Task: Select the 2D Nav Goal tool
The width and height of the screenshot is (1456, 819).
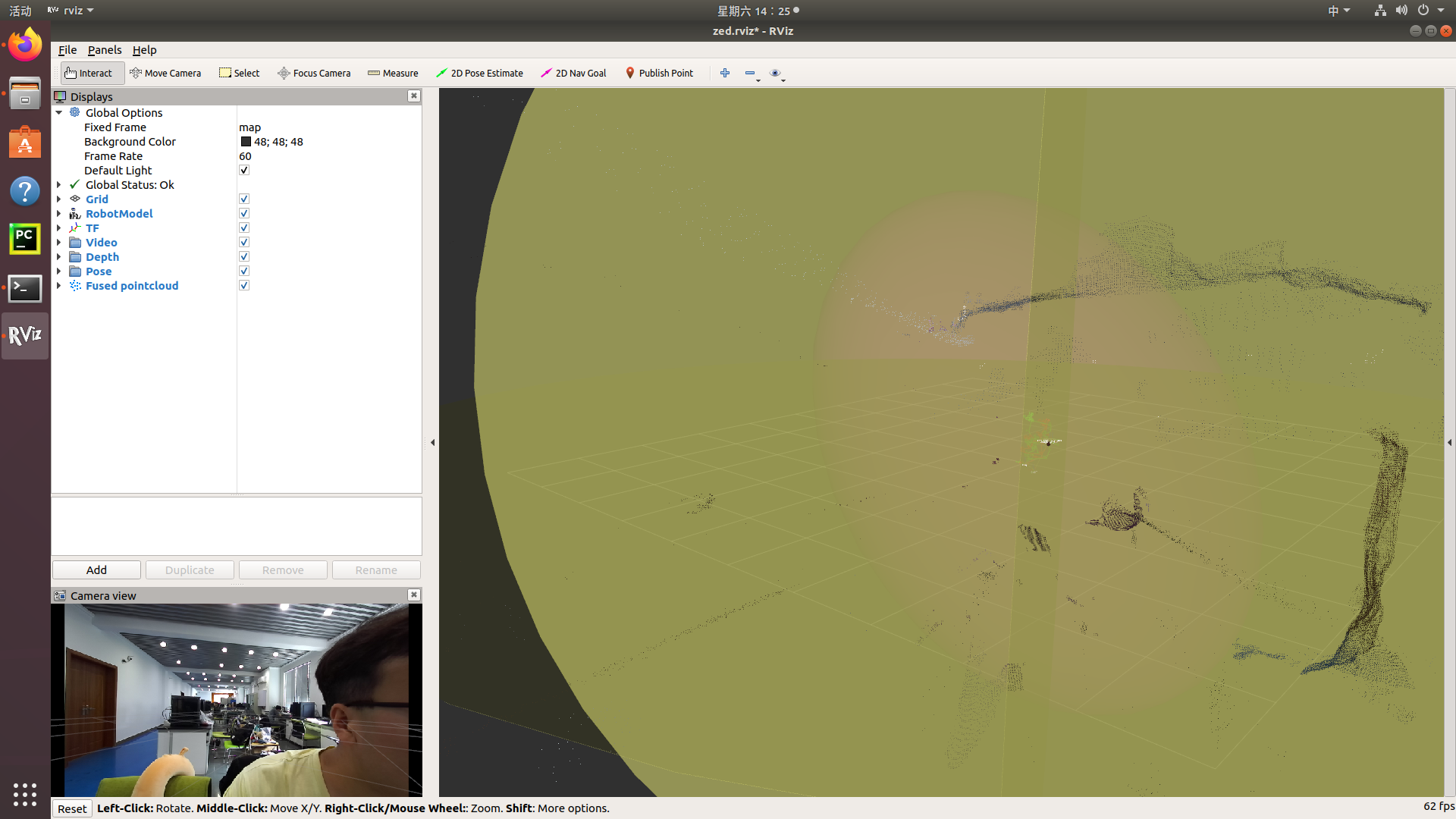Action: pos(573,73)
